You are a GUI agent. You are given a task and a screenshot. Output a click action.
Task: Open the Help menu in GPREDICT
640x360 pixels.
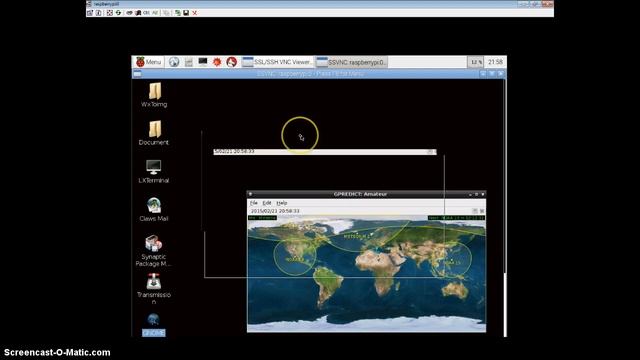click(282, 203)
